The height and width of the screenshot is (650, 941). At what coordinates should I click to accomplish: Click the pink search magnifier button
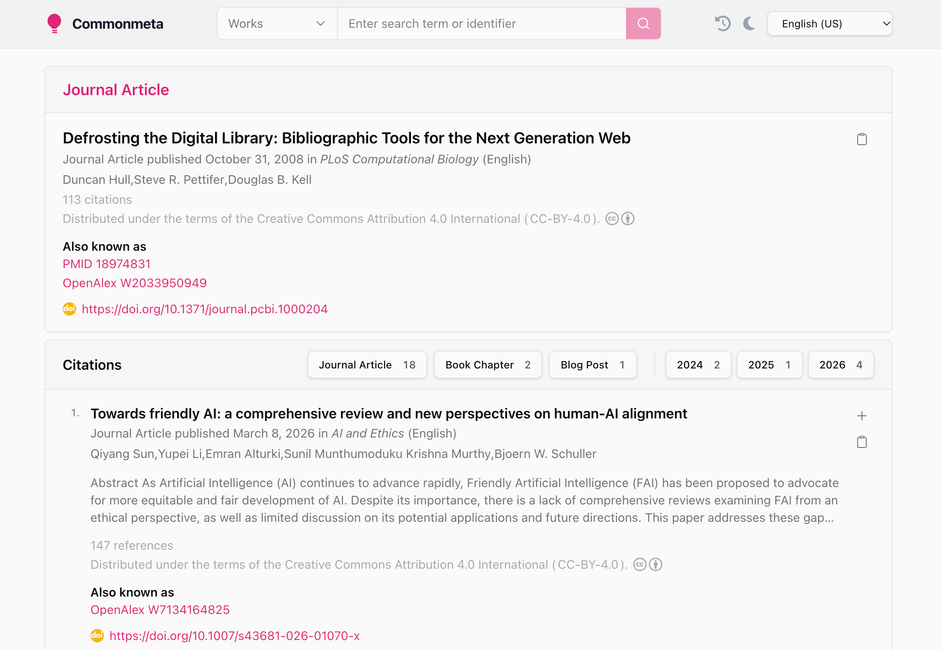(643, 23)
